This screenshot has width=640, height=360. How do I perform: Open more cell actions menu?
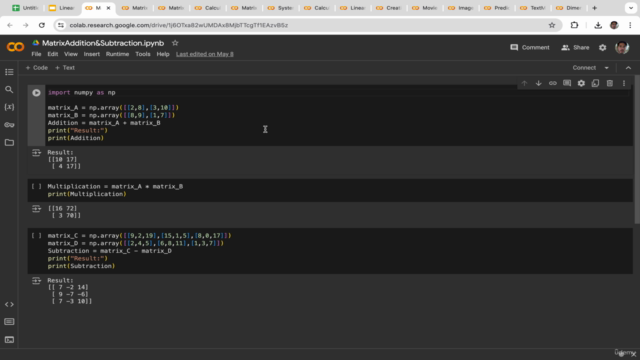[x=624, y=83]
